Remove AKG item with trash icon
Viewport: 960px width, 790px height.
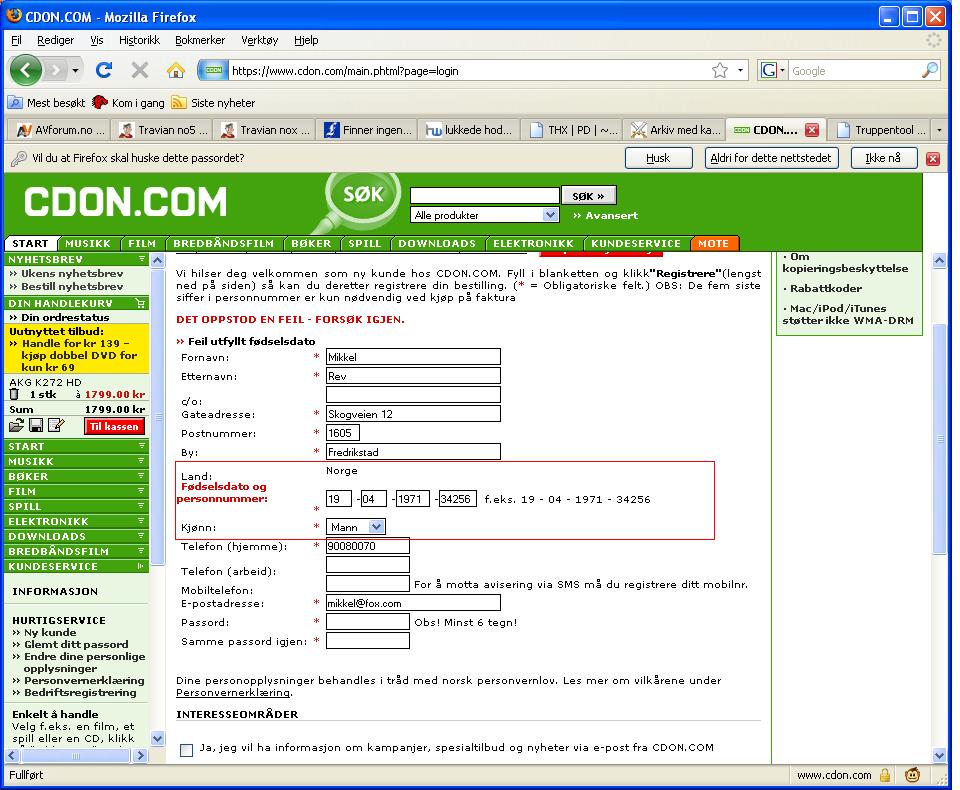pyautogui.click(x=15, y=394)
